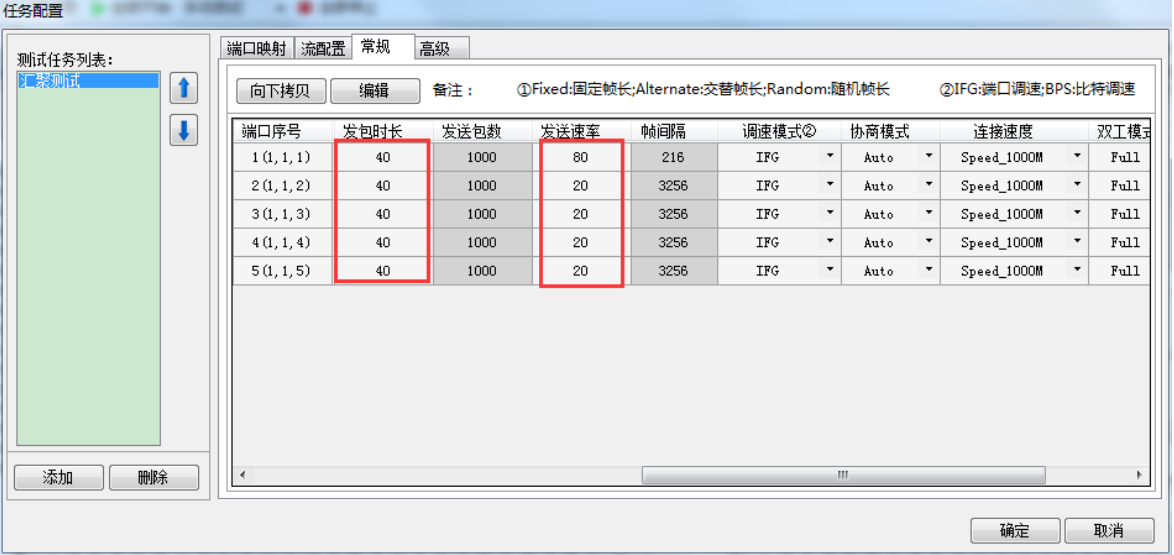Click the blue move-up arrow icon
Image resolution: width=1174 pixels, height=555 pixels.
[x=183, y=88]
